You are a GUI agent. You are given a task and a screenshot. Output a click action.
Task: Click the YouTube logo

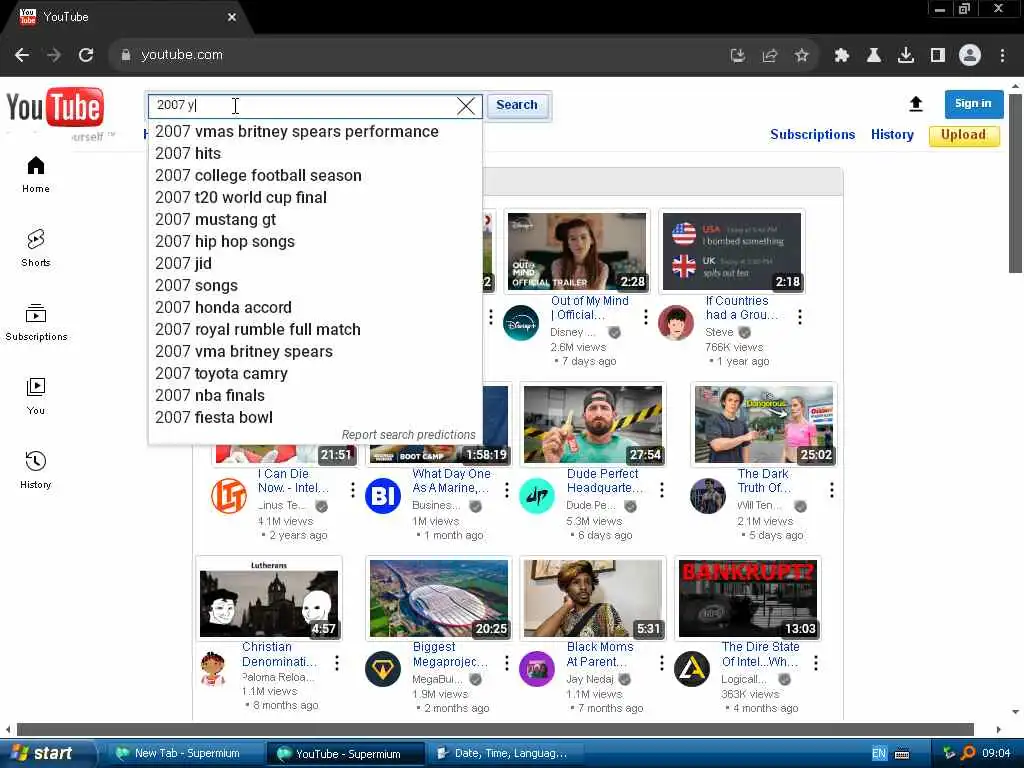(x=55, y=106)
